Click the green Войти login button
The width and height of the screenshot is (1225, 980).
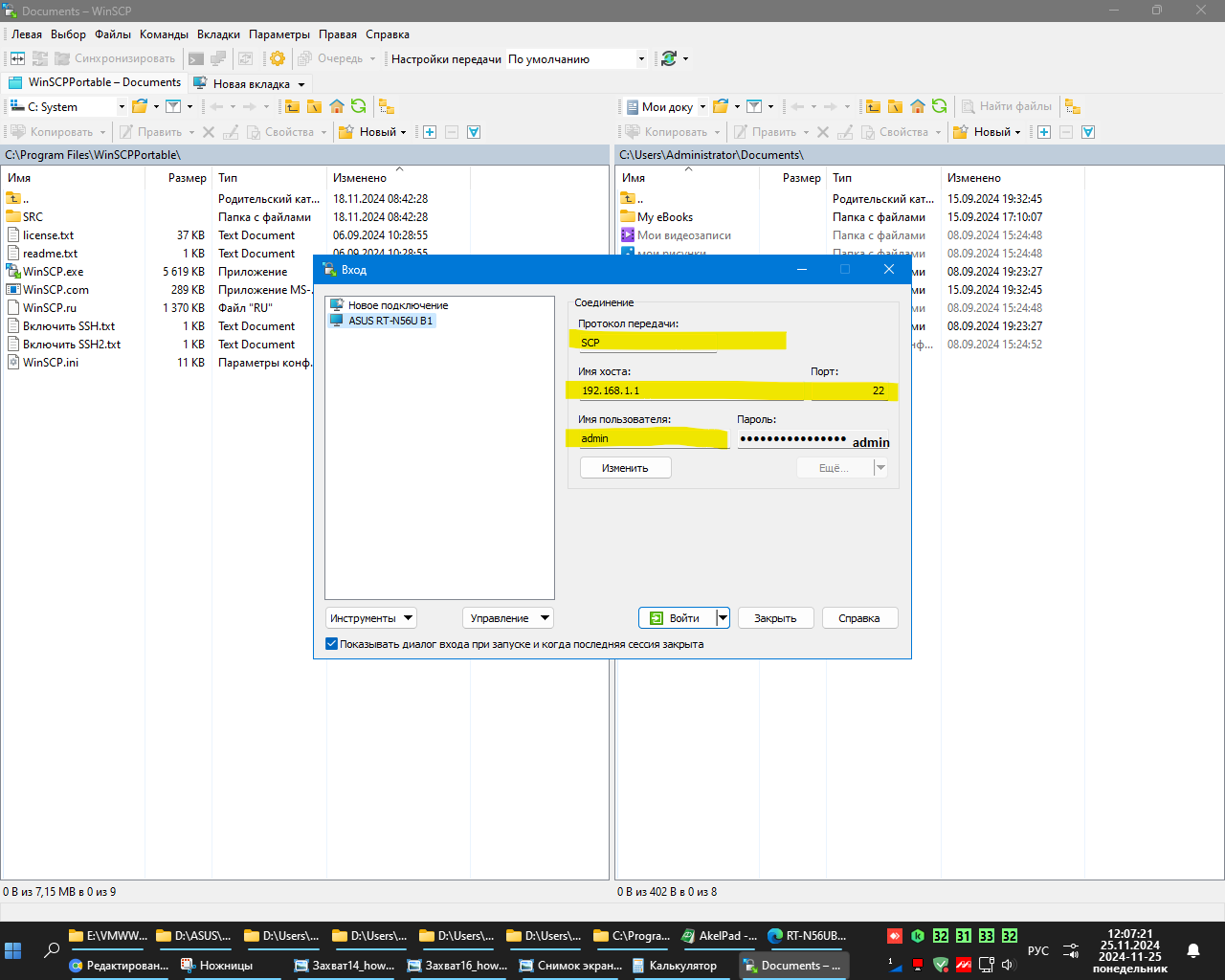coord(676,618)
